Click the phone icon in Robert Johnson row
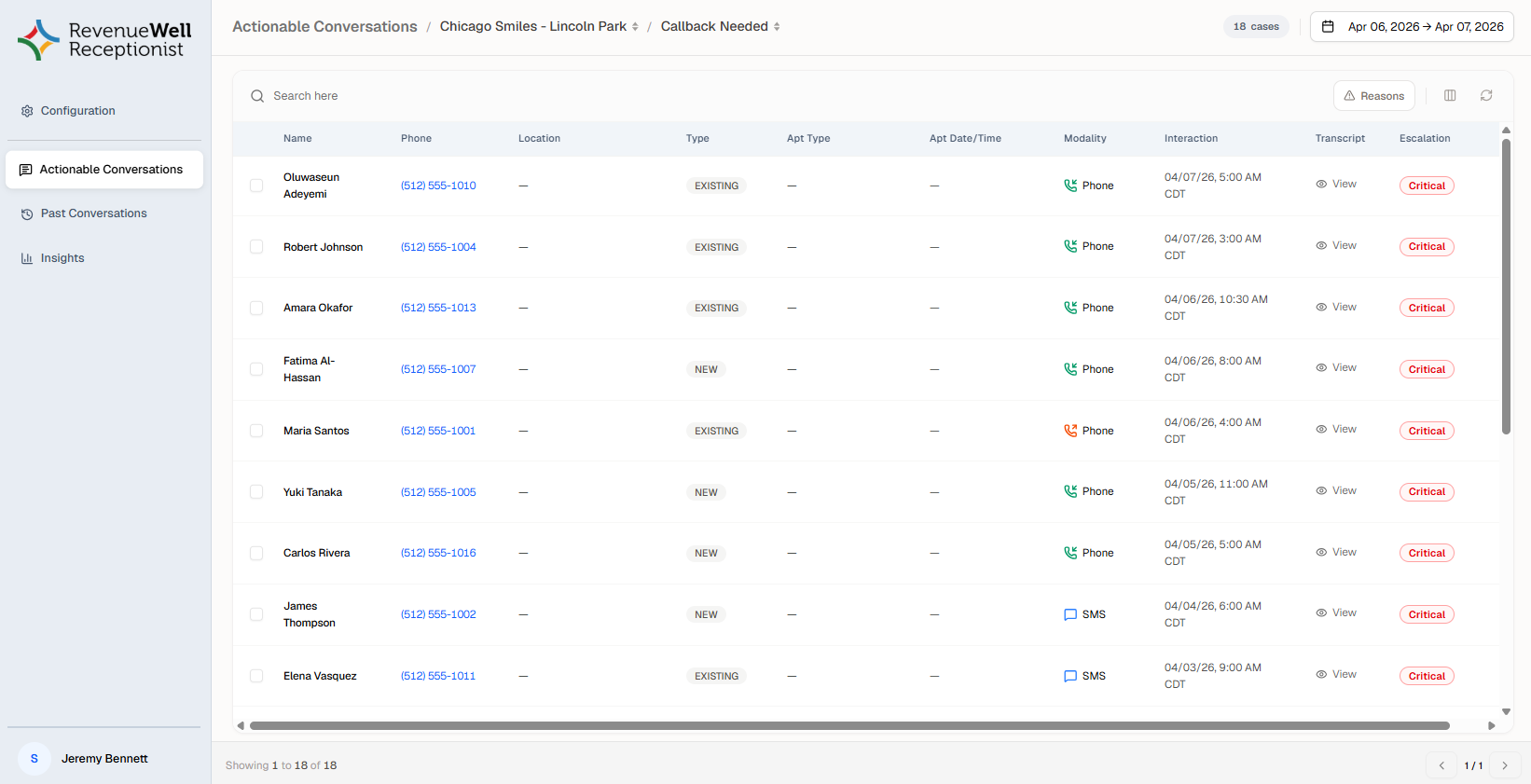Image resolution: width=1531 pixels, height=784 pixels. click(x=1070, y=246)
